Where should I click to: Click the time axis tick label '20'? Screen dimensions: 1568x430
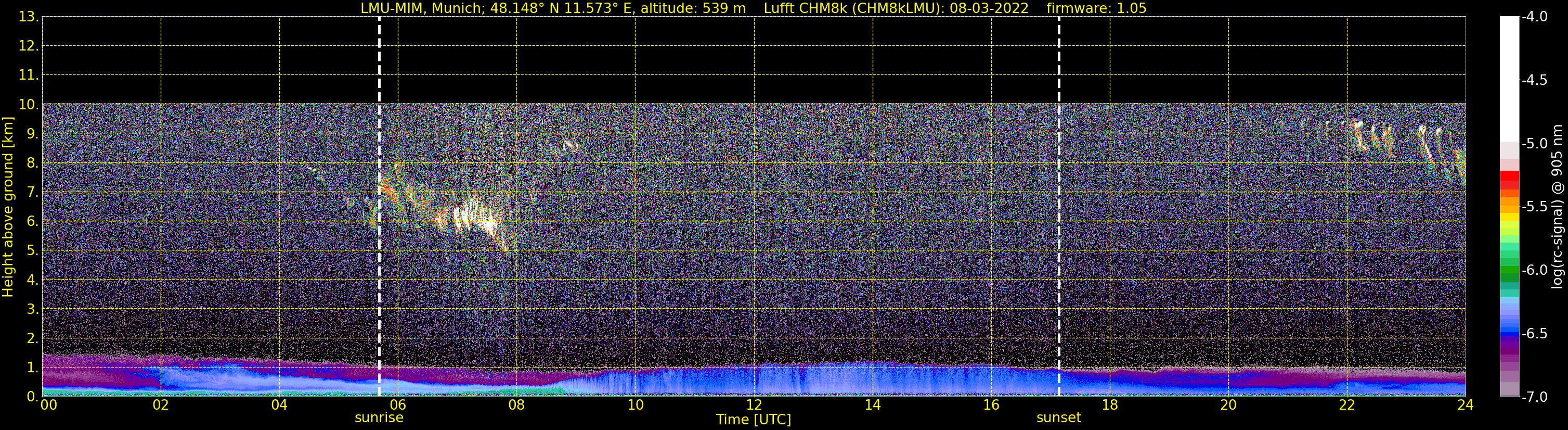click(x=1228, y=405)
